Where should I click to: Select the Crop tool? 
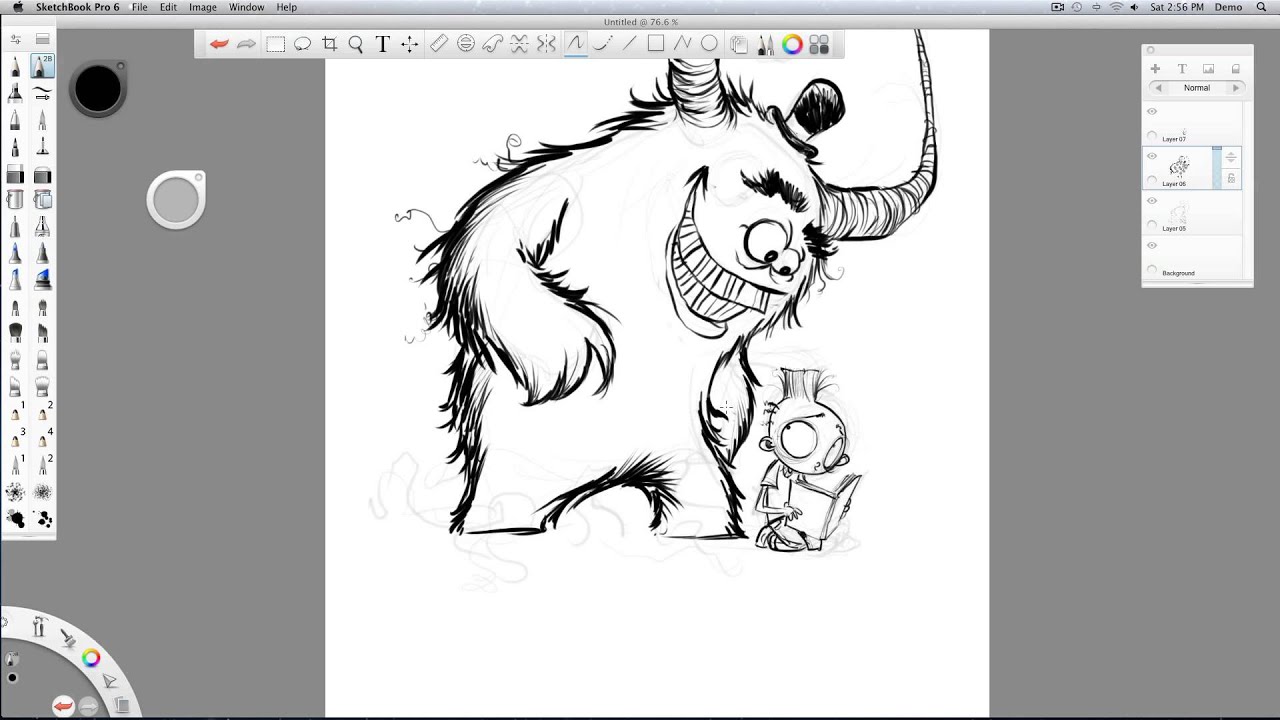(x=330, y=44)
